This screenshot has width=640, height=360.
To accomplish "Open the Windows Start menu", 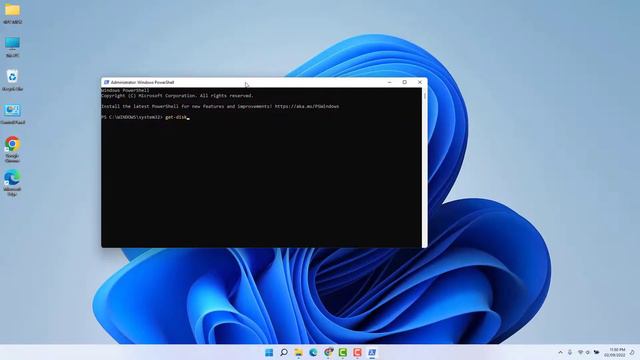I will [x=269, y=352].
